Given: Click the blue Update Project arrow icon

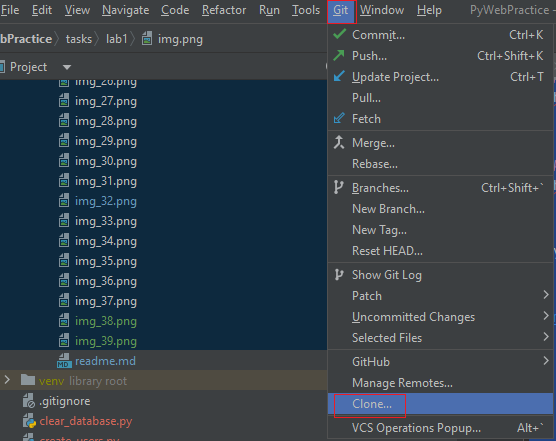Looking at the screenshot, I should [x=339, y=76].
